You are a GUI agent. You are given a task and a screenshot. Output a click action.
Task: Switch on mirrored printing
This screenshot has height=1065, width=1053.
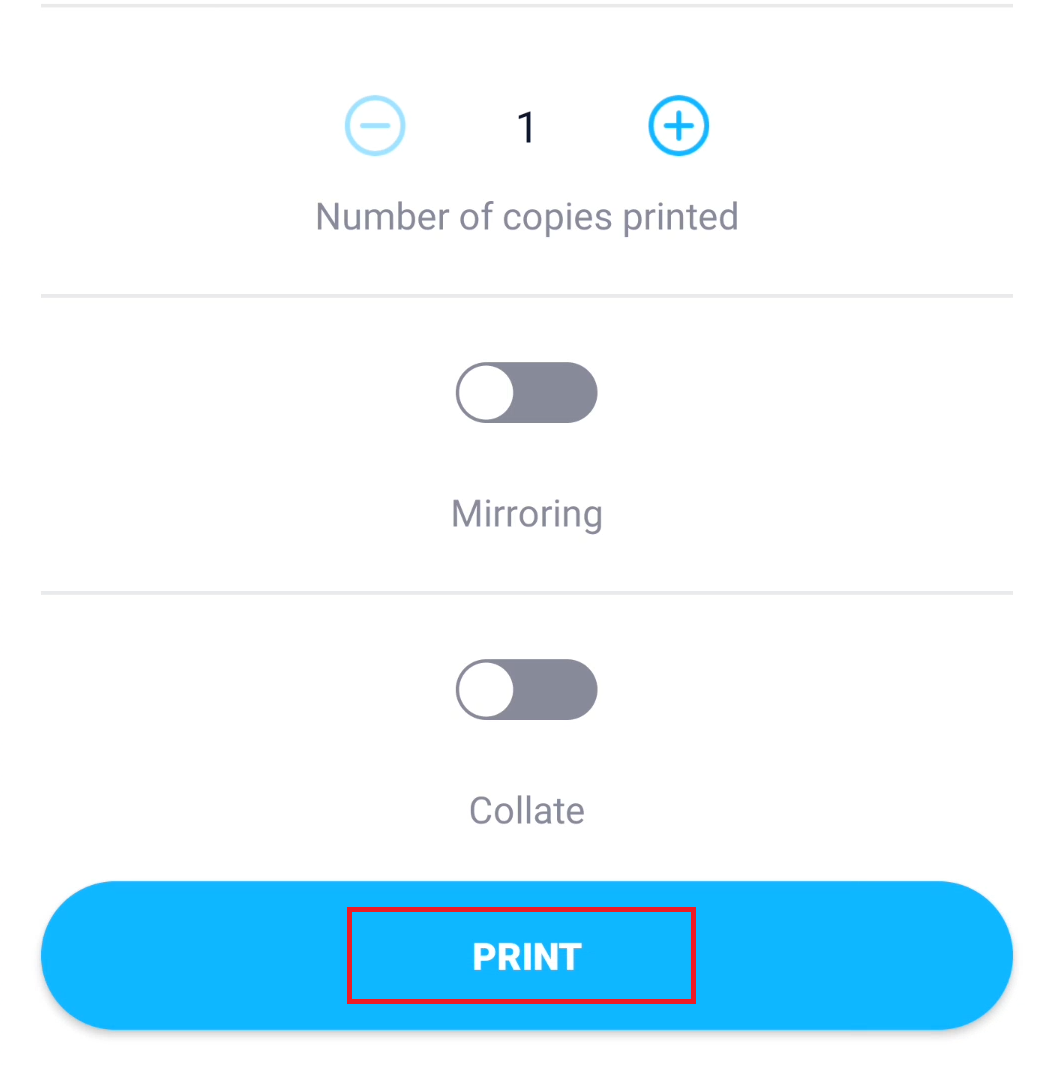(526, 392)
